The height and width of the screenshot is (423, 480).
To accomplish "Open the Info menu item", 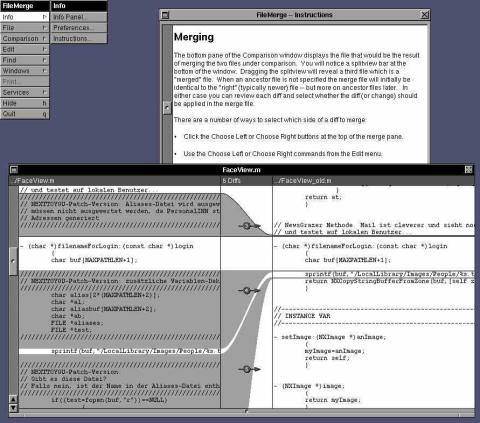I will [x=24, y=17].
